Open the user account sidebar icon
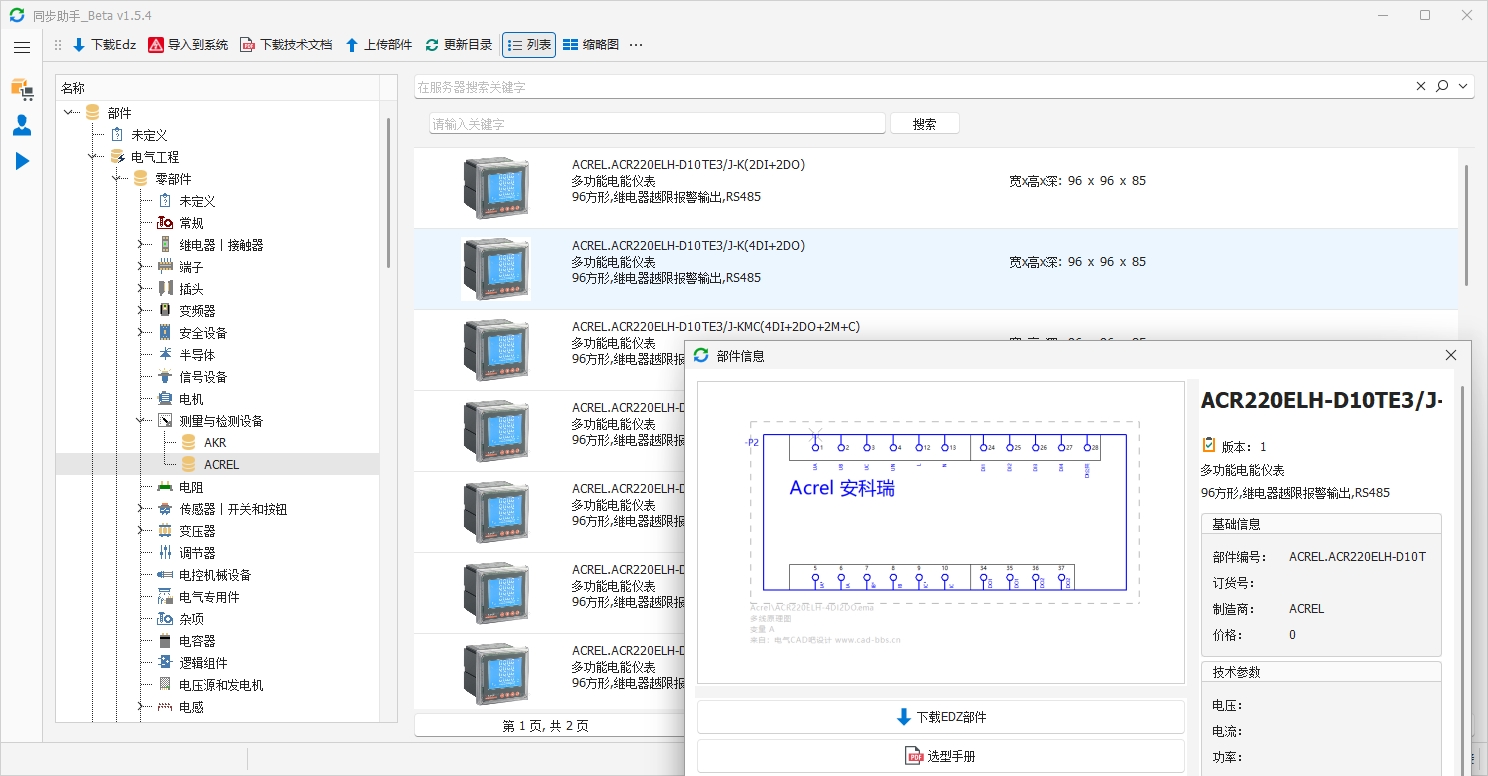Screen dimensions: 1488x776 tap(22, 125)
